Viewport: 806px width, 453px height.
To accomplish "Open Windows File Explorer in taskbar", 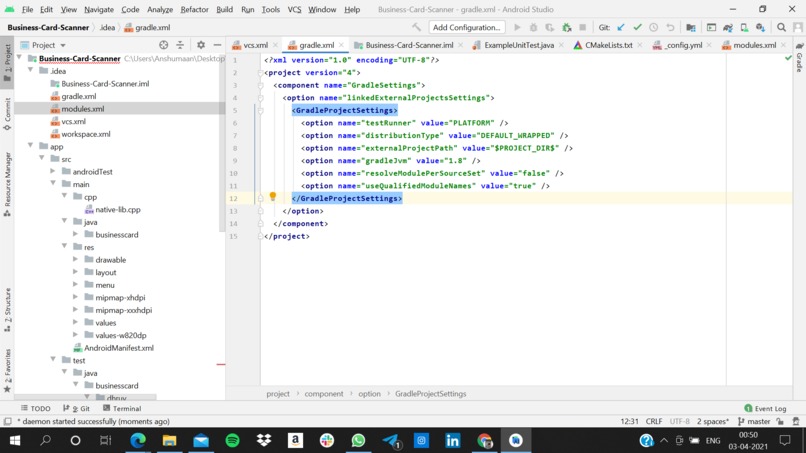I will click(169, 441).
